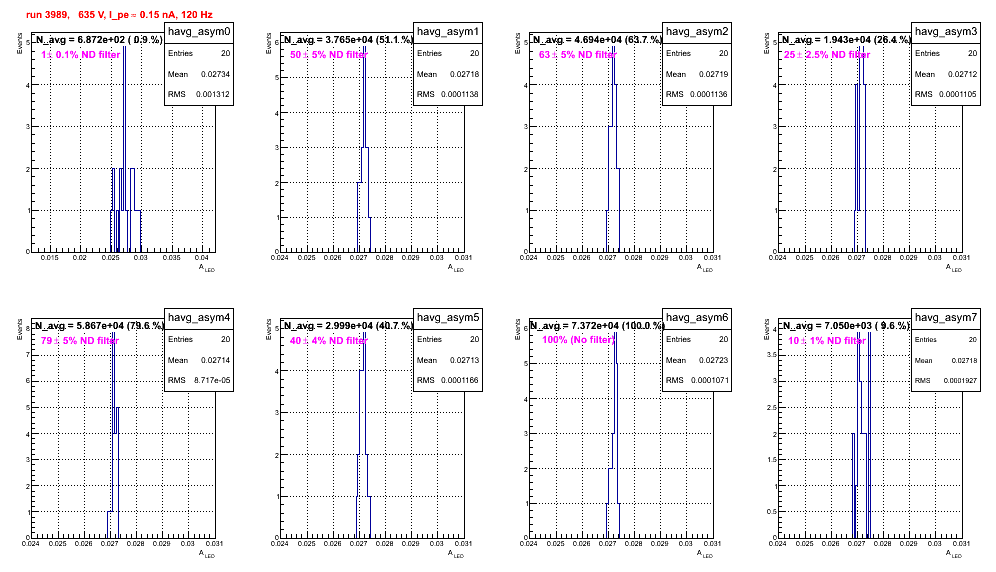Click the histogram peak in havg_asym1 plot
This screenshot has width=996, height=572.
pyautogui.click(x=365, y=48)
